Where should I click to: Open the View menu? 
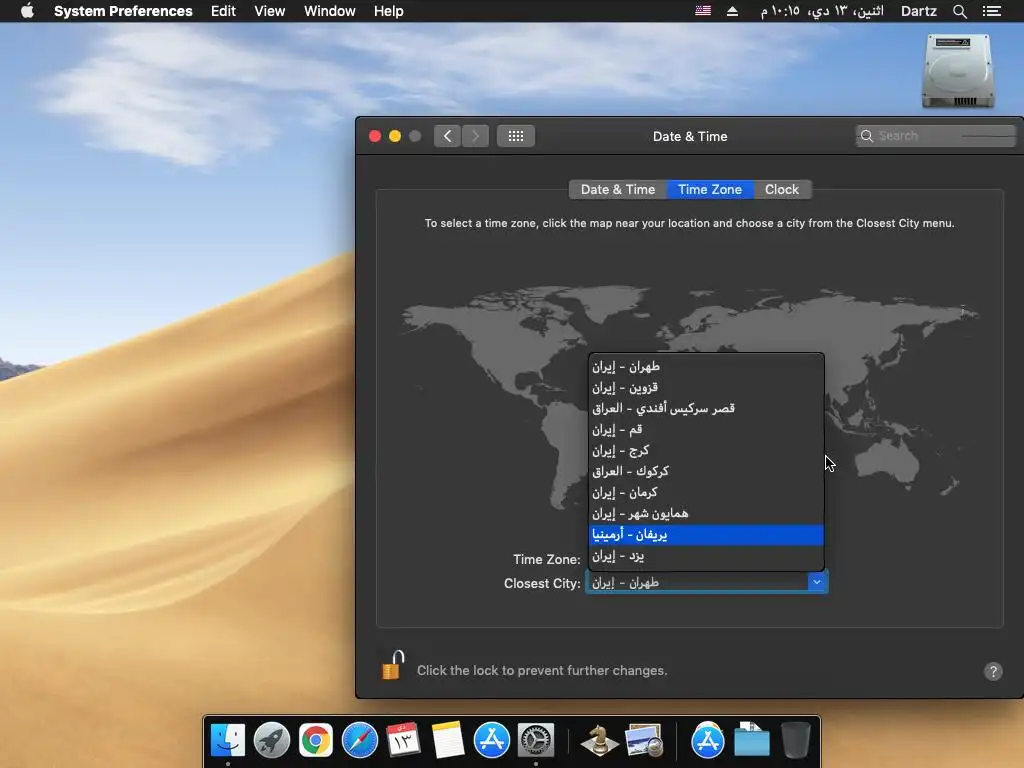pos(270,11)
